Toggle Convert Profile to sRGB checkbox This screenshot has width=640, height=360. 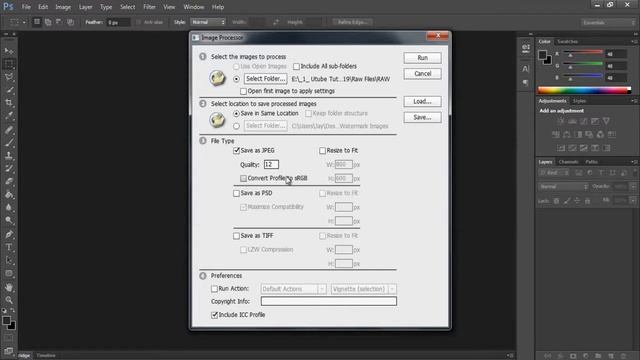[243, 178]
